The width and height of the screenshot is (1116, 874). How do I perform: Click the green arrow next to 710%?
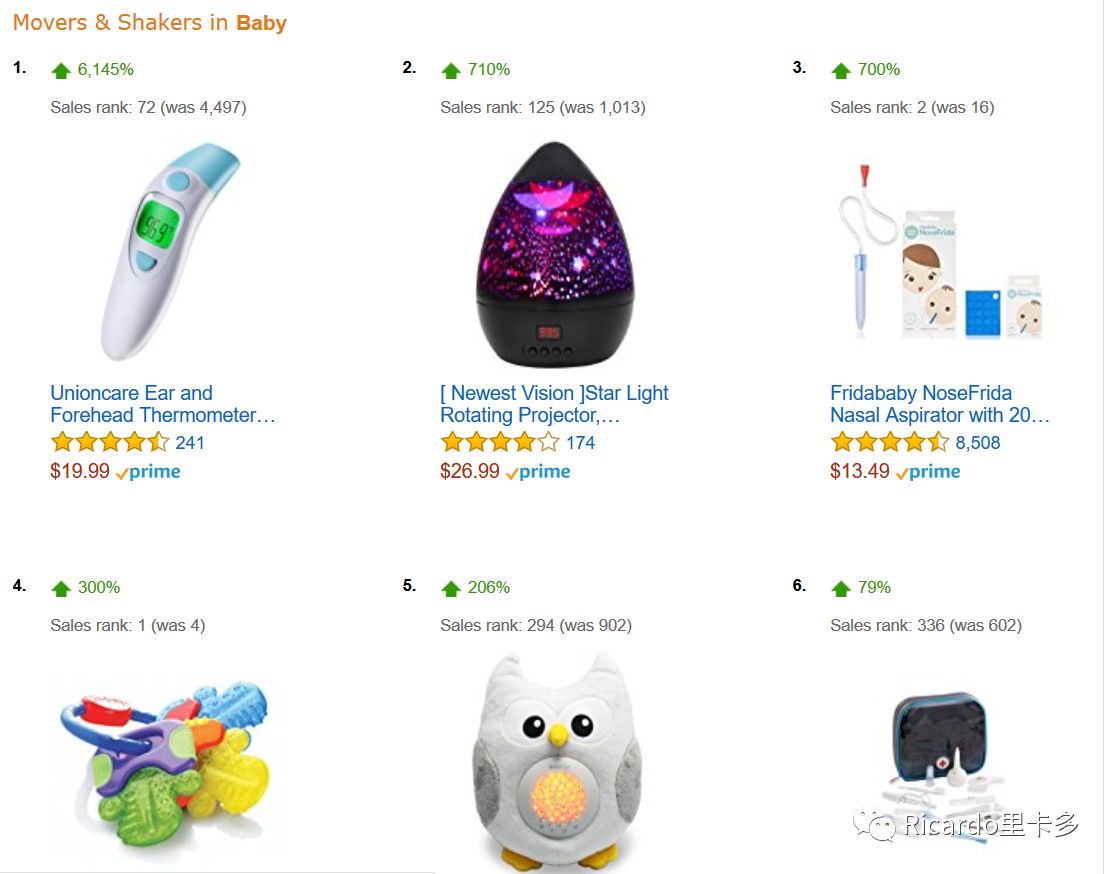[451, 70]
